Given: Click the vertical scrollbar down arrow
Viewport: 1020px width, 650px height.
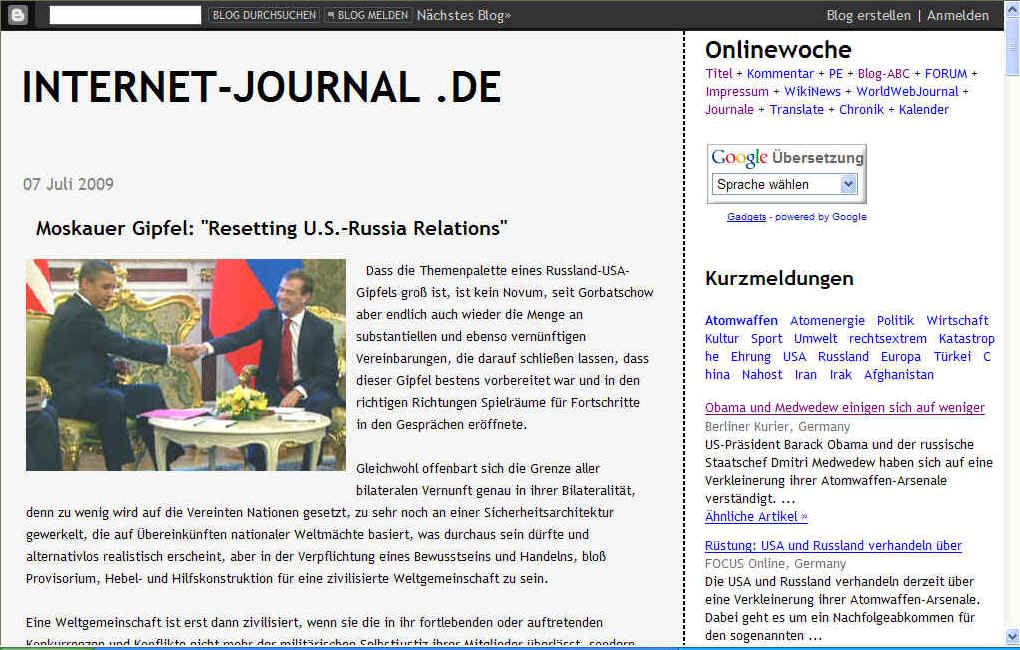Looking at the screenshot, I should [x=1011, y=636].
